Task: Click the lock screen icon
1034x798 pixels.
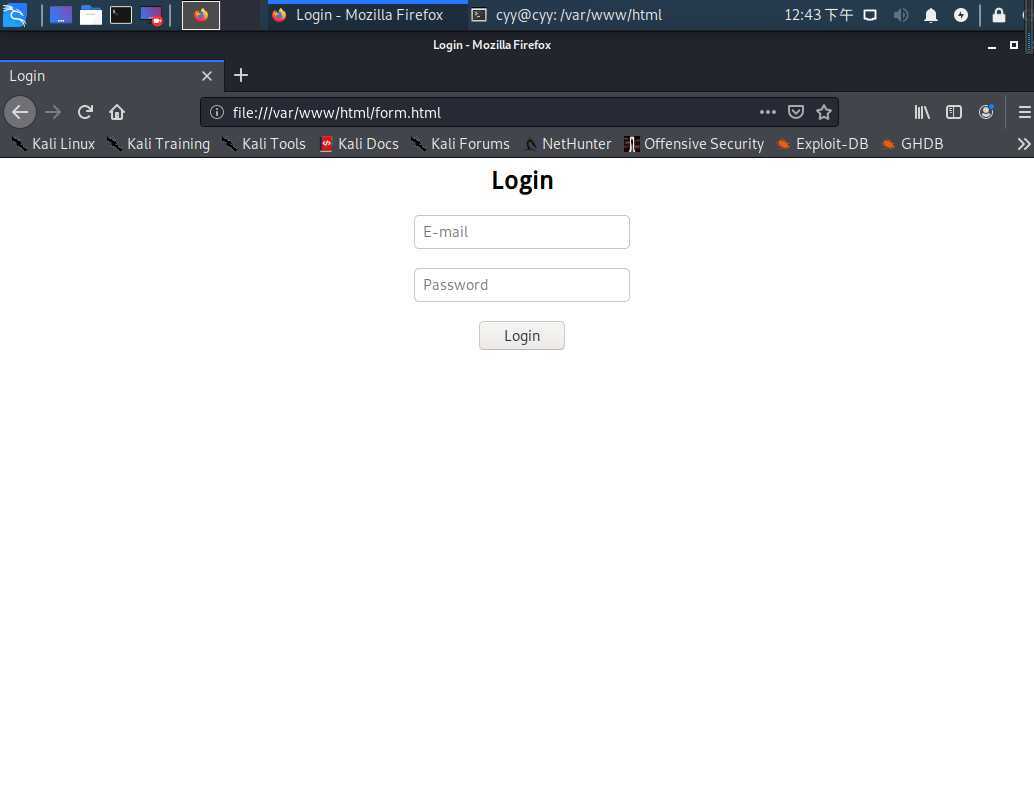Action: point(999,15)
